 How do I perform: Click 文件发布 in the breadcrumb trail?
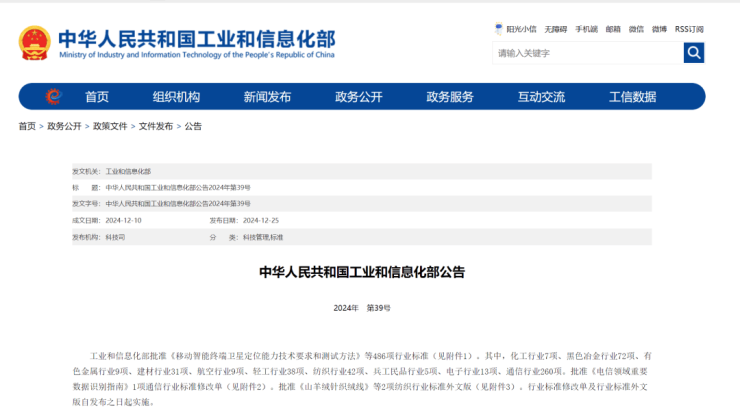tap(155, 127)
